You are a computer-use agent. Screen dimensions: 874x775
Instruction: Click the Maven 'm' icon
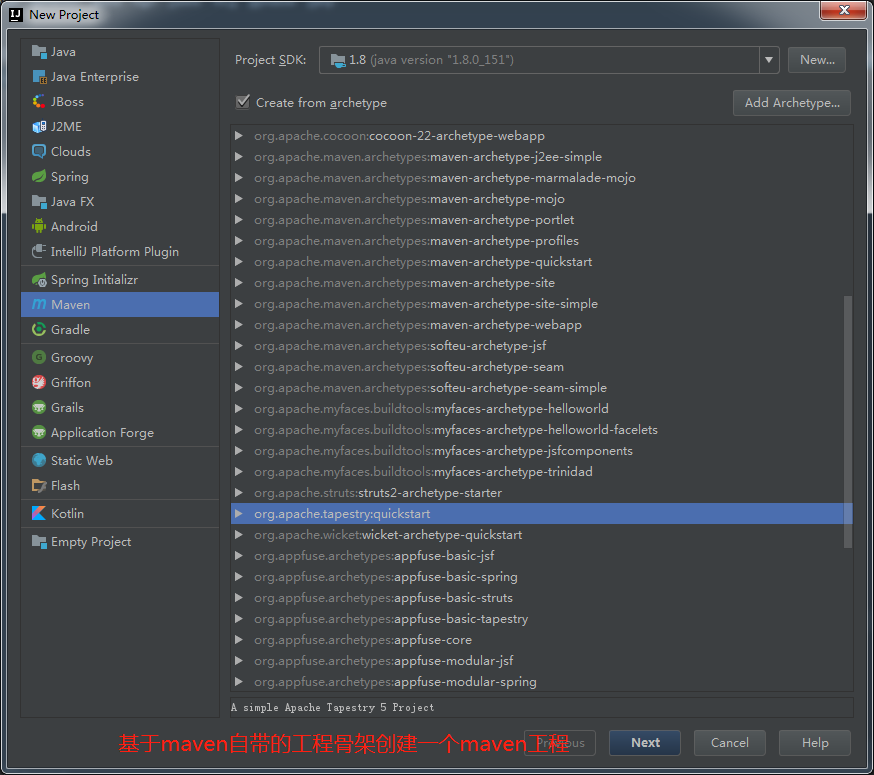tap(39, 304)
